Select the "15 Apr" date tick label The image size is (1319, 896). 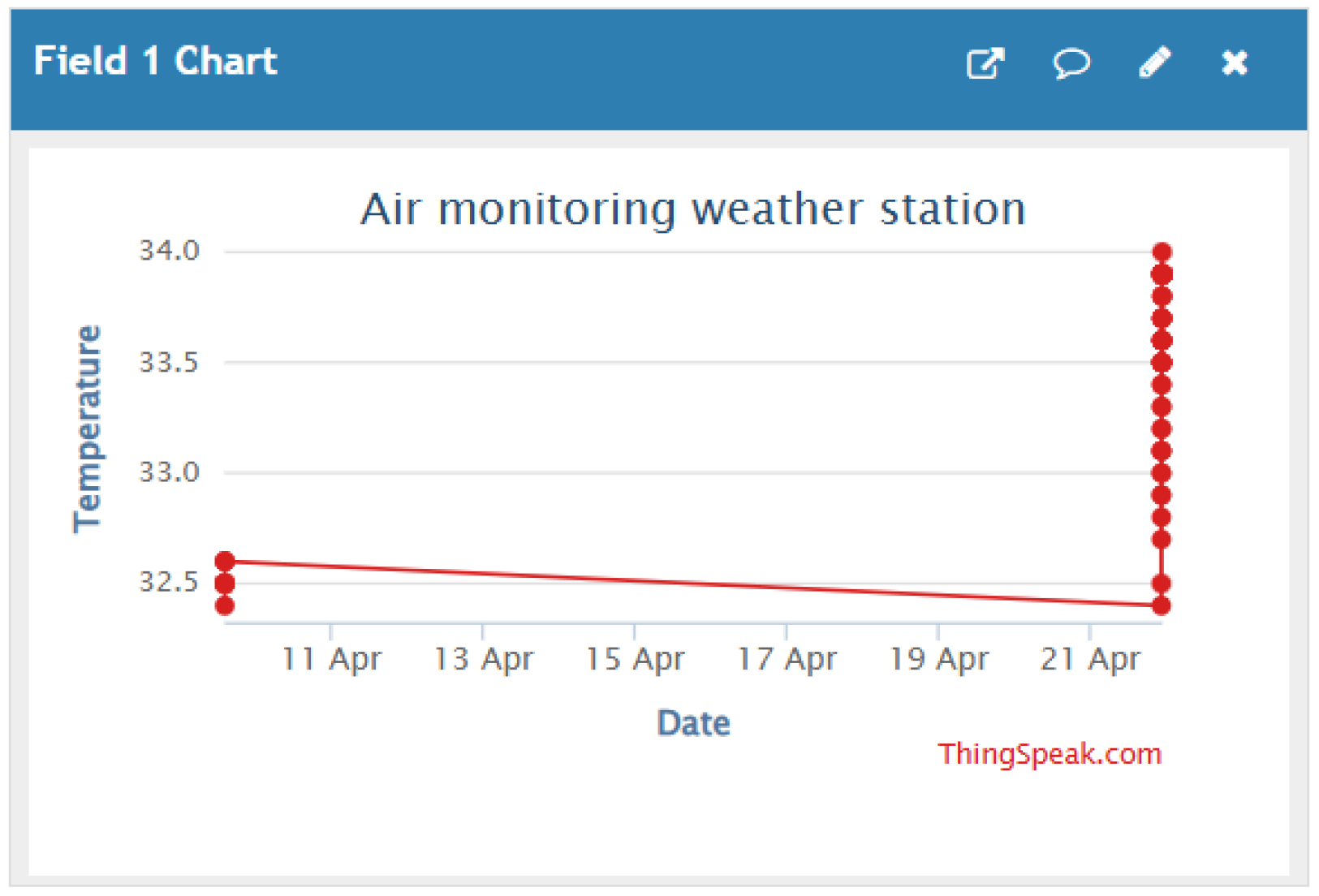coord(635,659)
